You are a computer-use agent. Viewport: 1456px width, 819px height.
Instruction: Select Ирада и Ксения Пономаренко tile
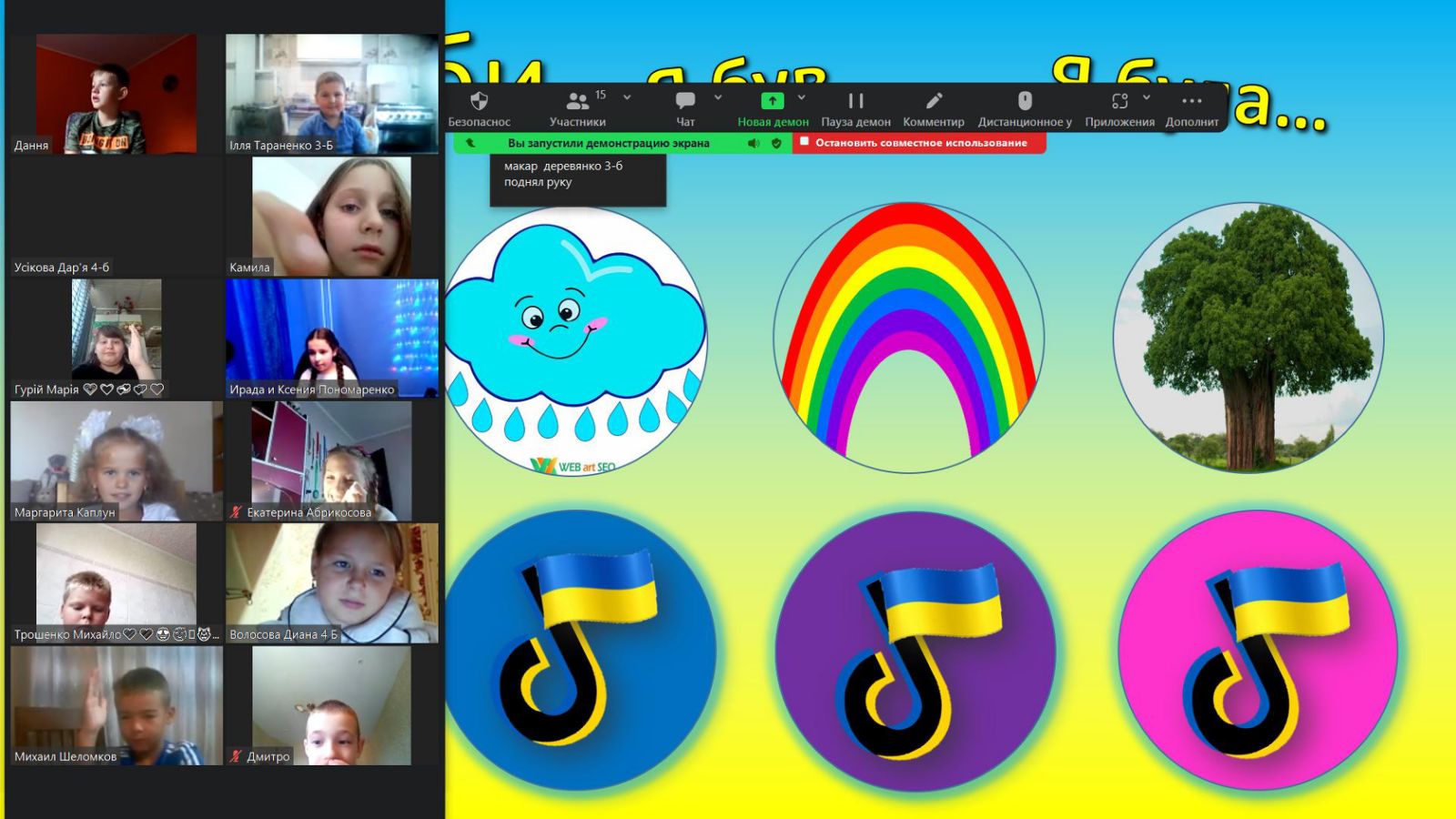[332, 339]
